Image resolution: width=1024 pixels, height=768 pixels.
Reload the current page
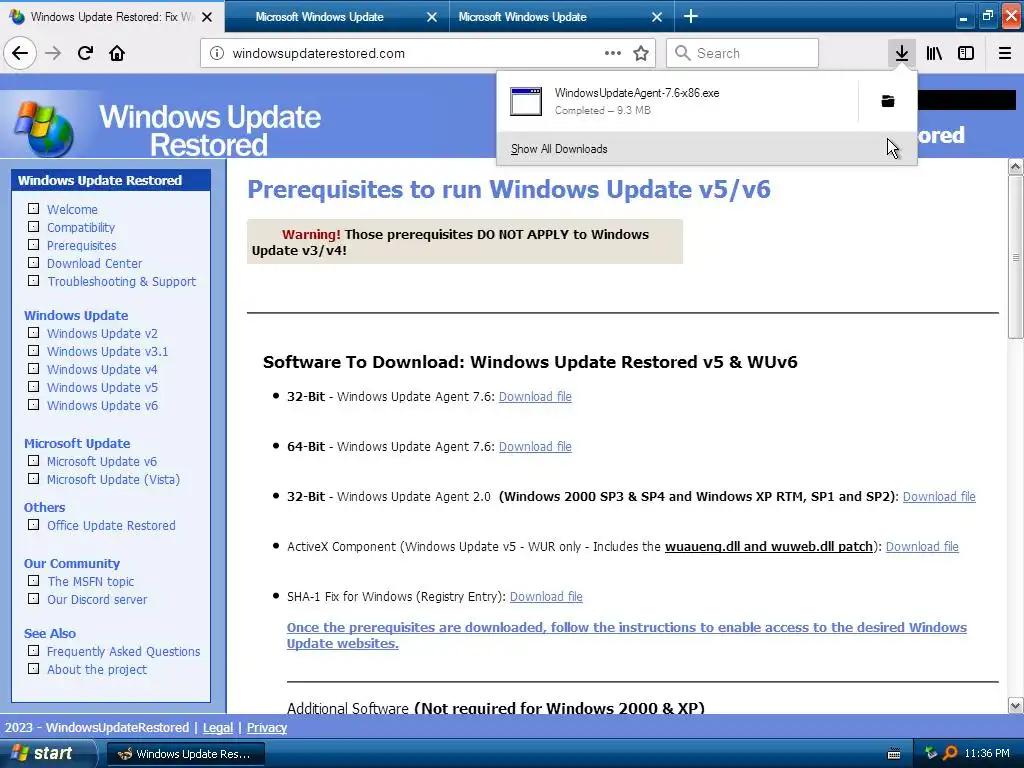[x=85, y=54]
